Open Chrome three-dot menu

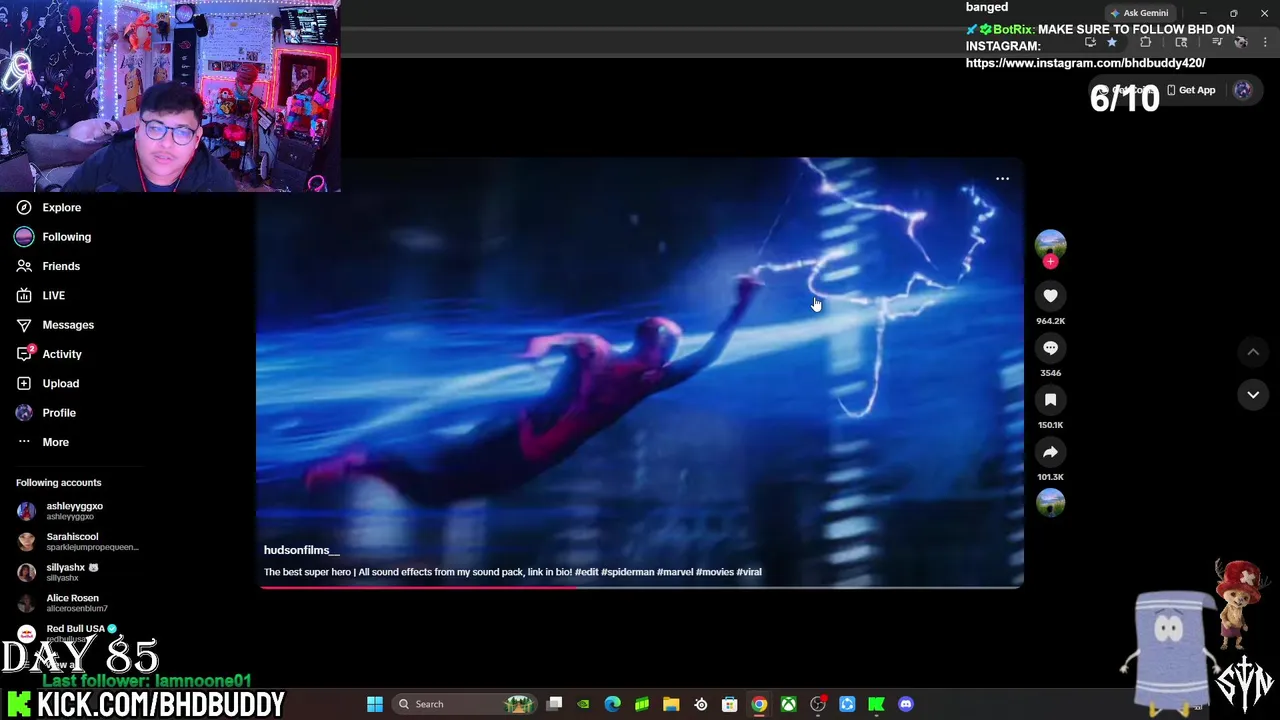[x=1266, y=42]
